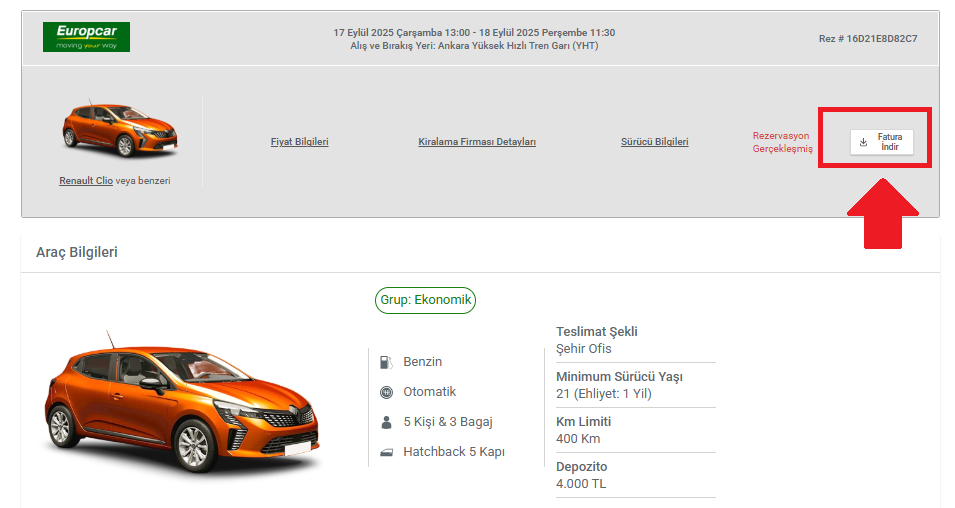Click the Fatura İndir download icon

863,142
